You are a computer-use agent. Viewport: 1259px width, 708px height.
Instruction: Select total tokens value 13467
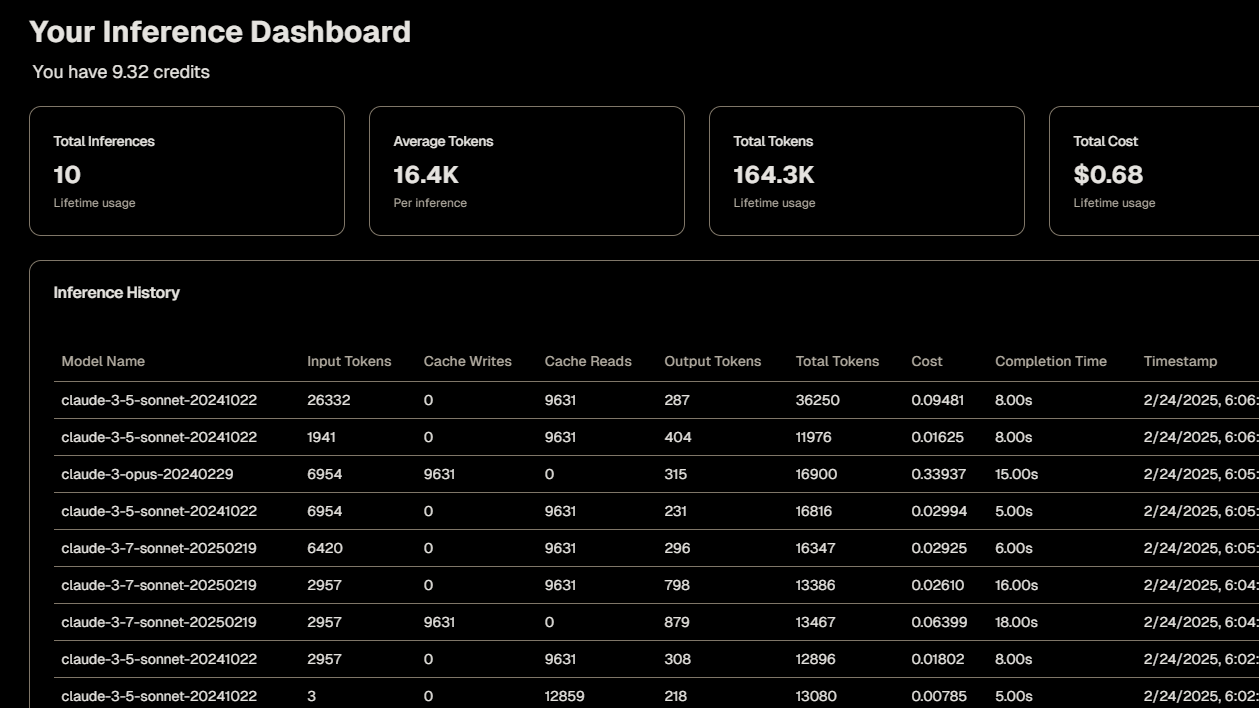(x=816, y=622)
